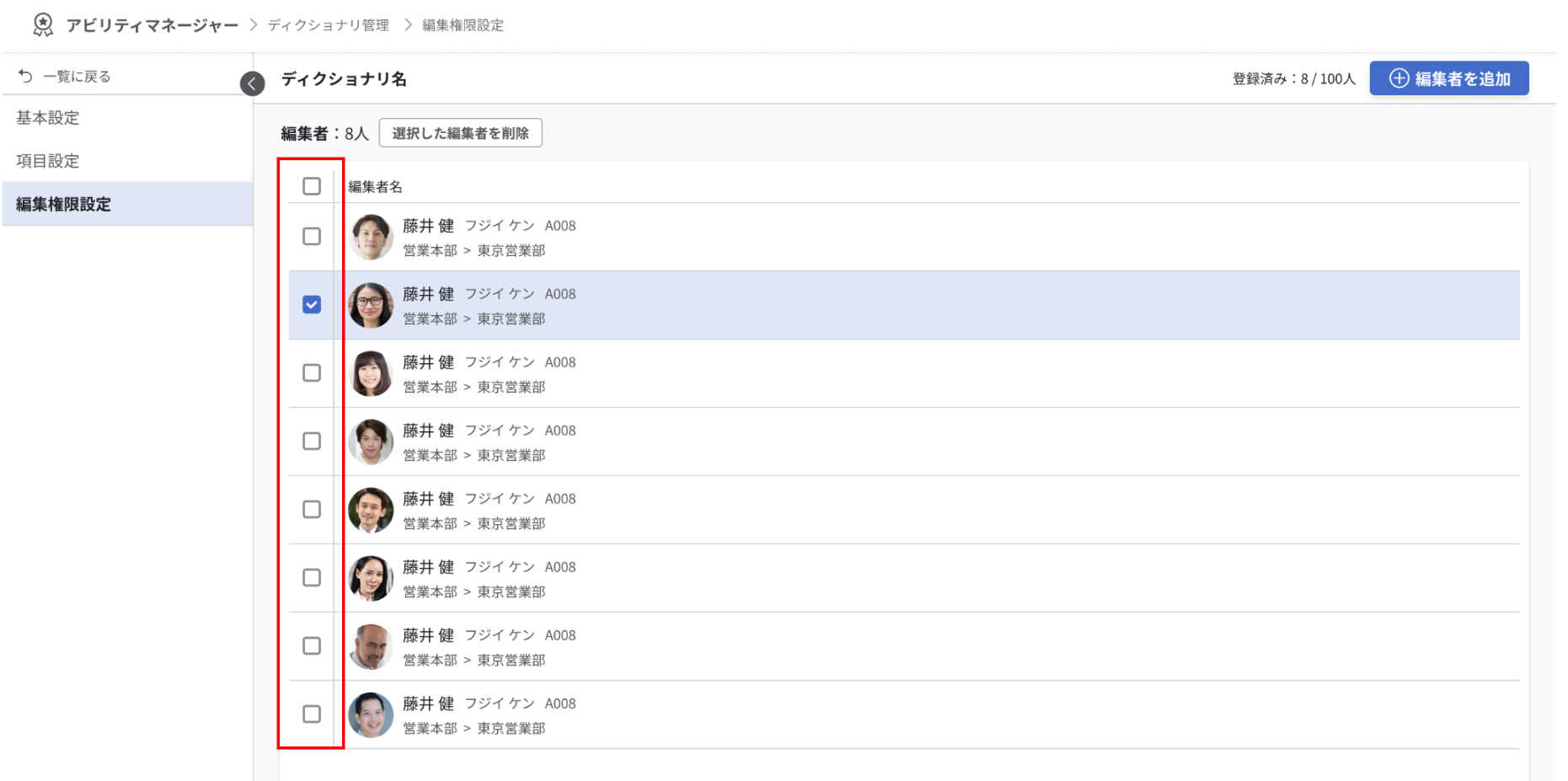Open the ディクショナリ管理 breadcrumb item
1568x781 pixels.
coord(327,24)
